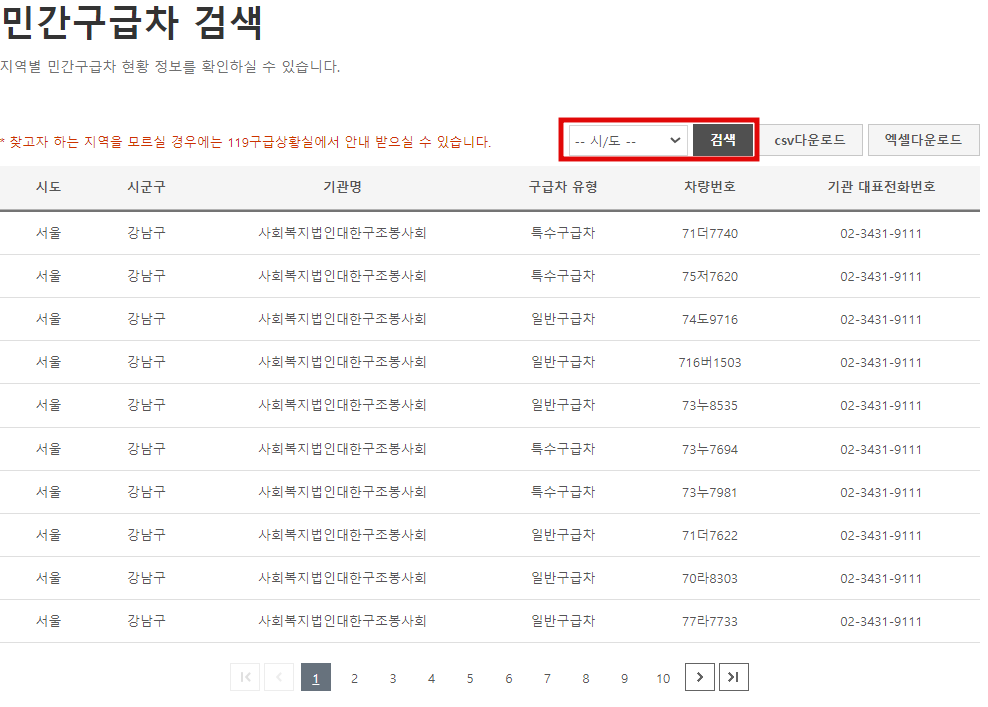Select page 3 in the pager
The image size is (988, 707).
pos(393,677)
